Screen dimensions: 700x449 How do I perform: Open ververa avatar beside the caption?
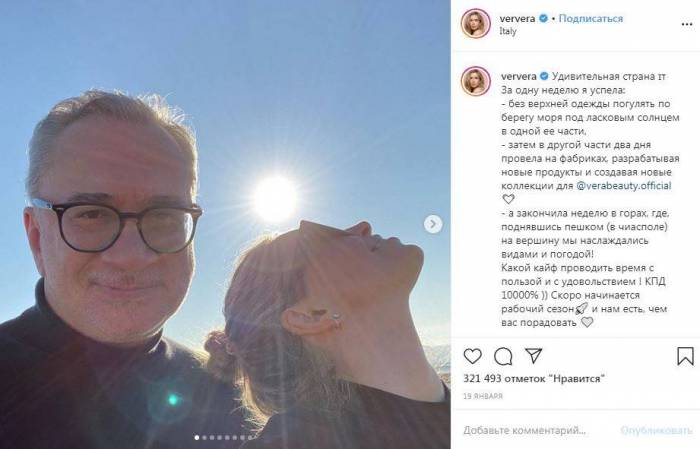pos(475,81)
